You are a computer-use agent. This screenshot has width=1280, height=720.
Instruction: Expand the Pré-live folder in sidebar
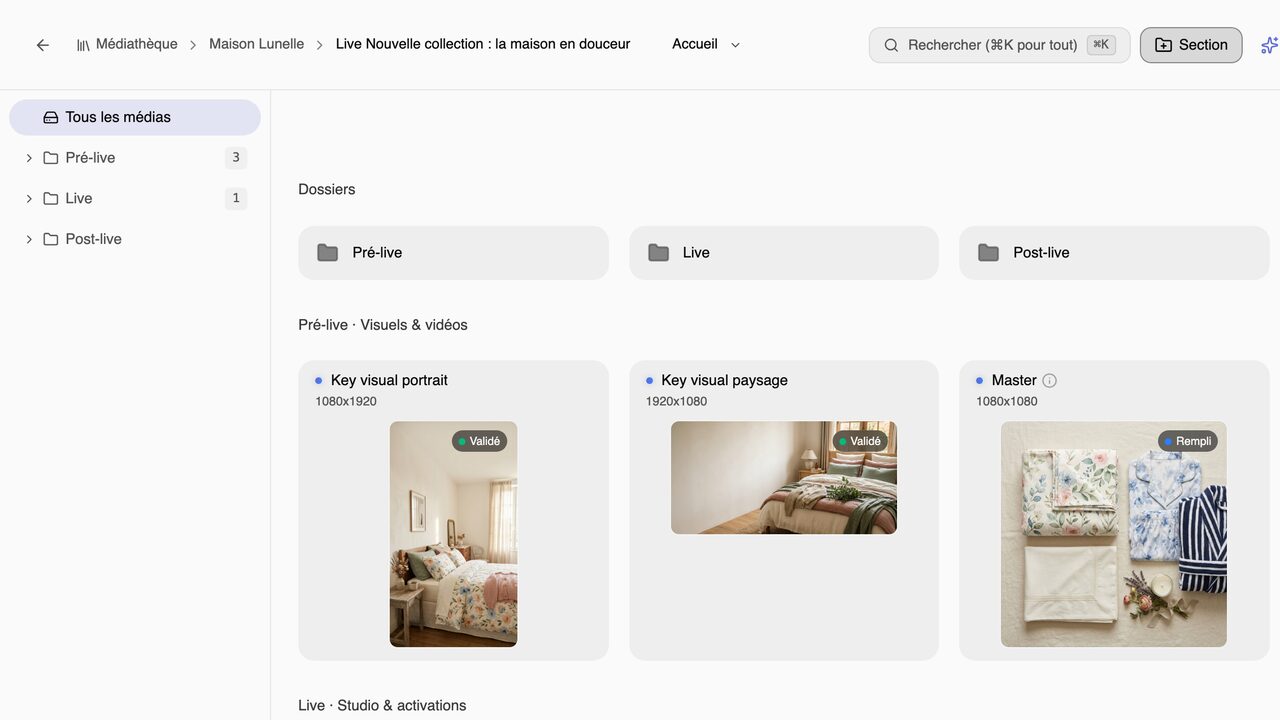pyautogui.click(x=29, y=158)
